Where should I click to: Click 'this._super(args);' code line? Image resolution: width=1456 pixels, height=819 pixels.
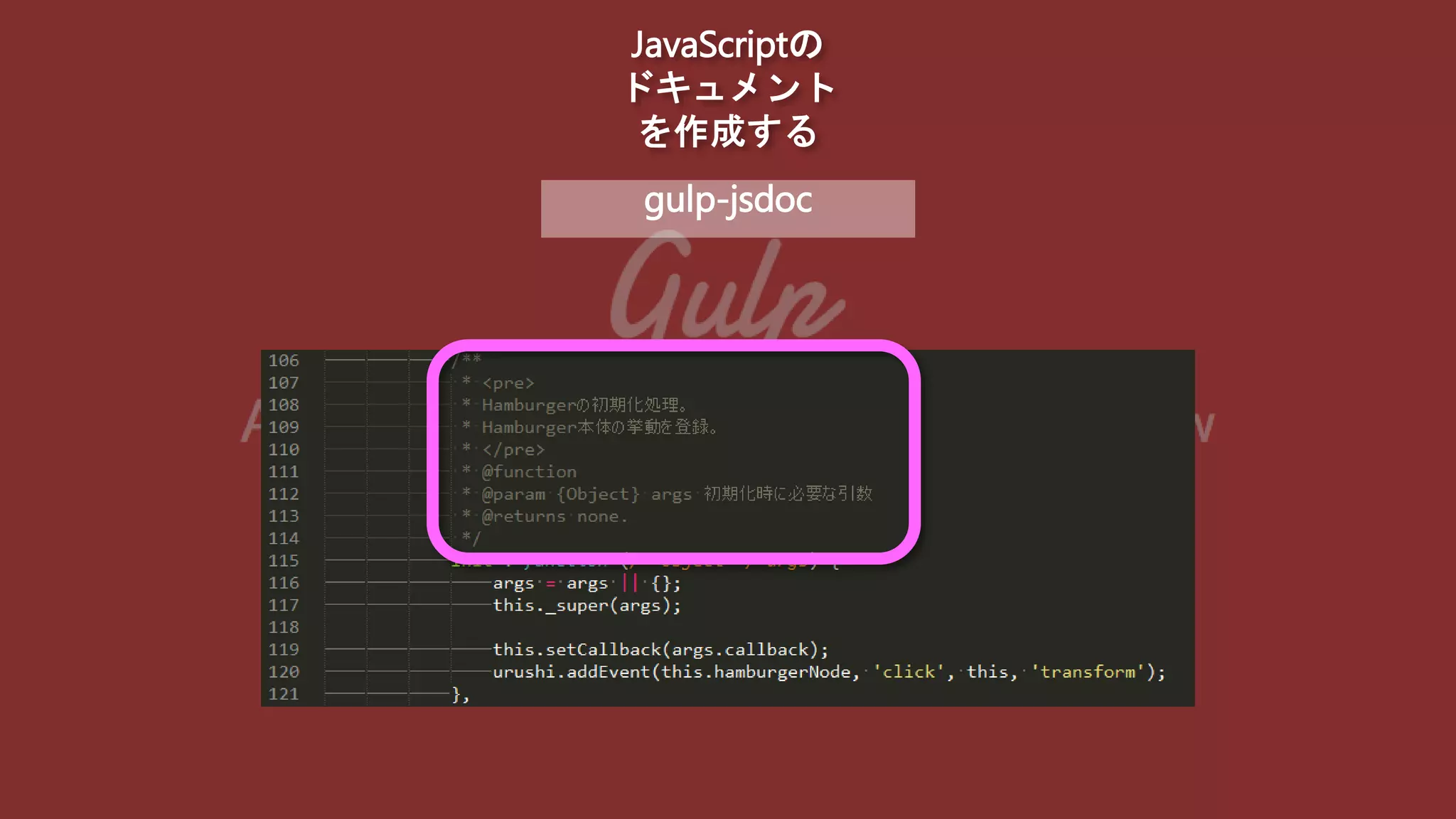tap(587, 606)
